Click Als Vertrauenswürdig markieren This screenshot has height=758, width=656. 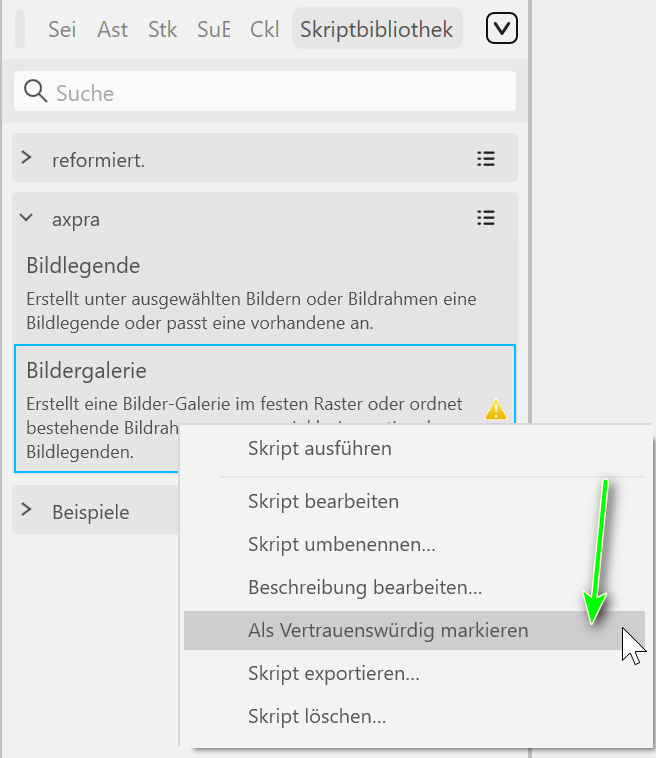click(x=414, y=630)
